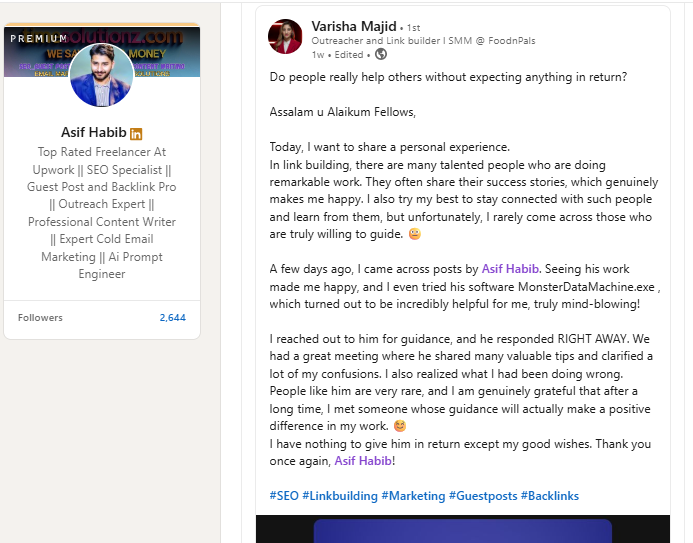Follow the #Linkbuilding hashtag link
The height and width of the screenshot is (543, 693).
click(x=339, y=496)
